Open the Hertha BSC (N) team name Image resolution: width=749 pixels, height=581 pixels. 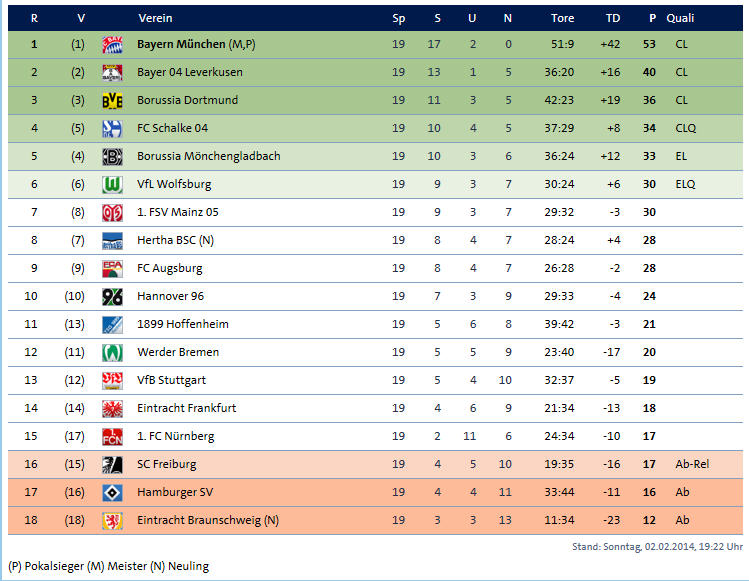(175, 240)
